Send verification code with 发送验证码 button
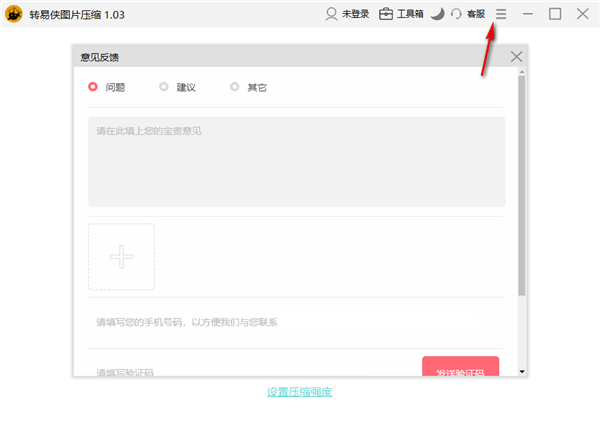 [x=461, y=367]
